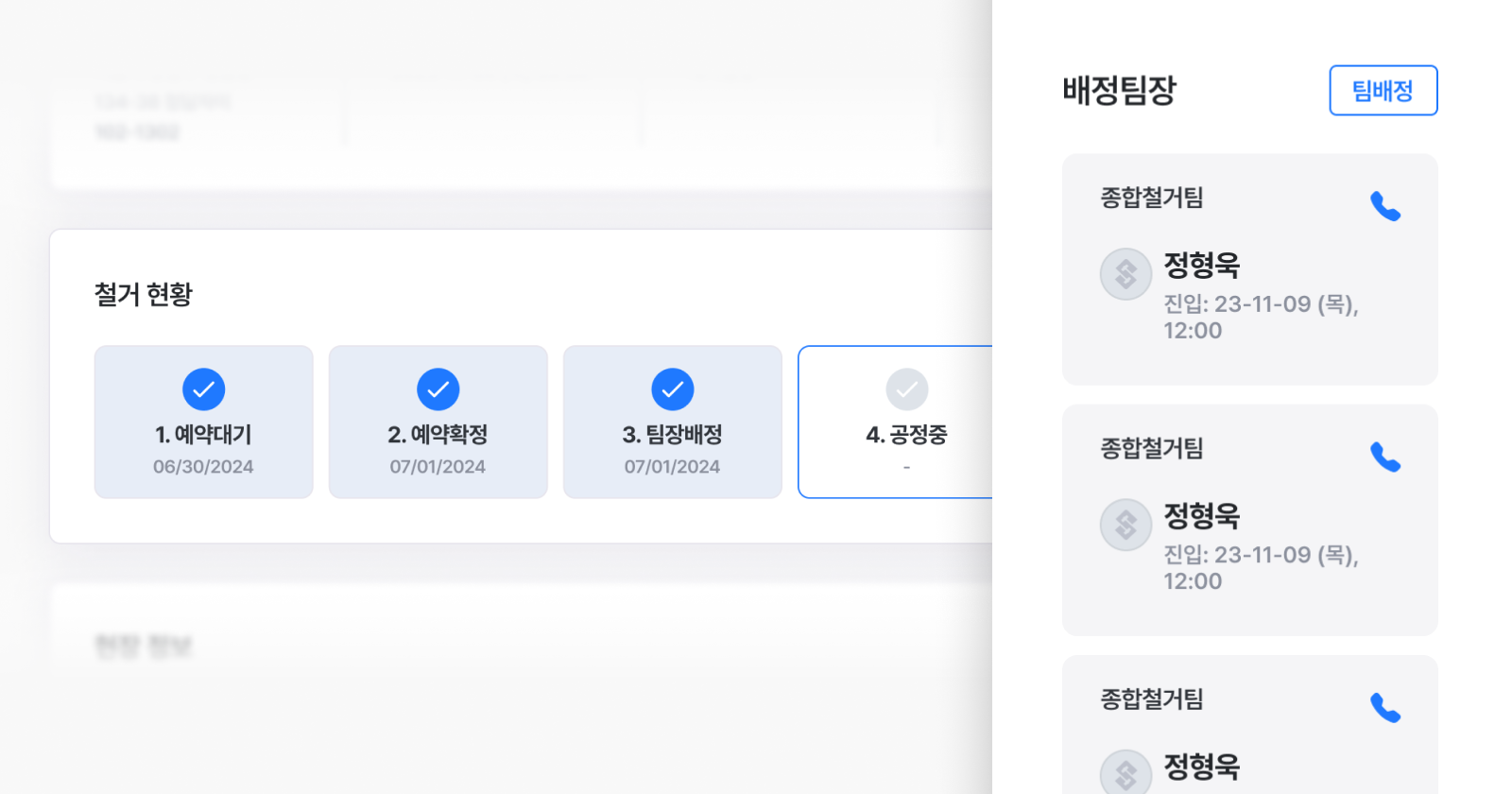Select the 1. 예약대기 step label
The width and height of the screenshot is (1512, 794).
coord(203,435)
